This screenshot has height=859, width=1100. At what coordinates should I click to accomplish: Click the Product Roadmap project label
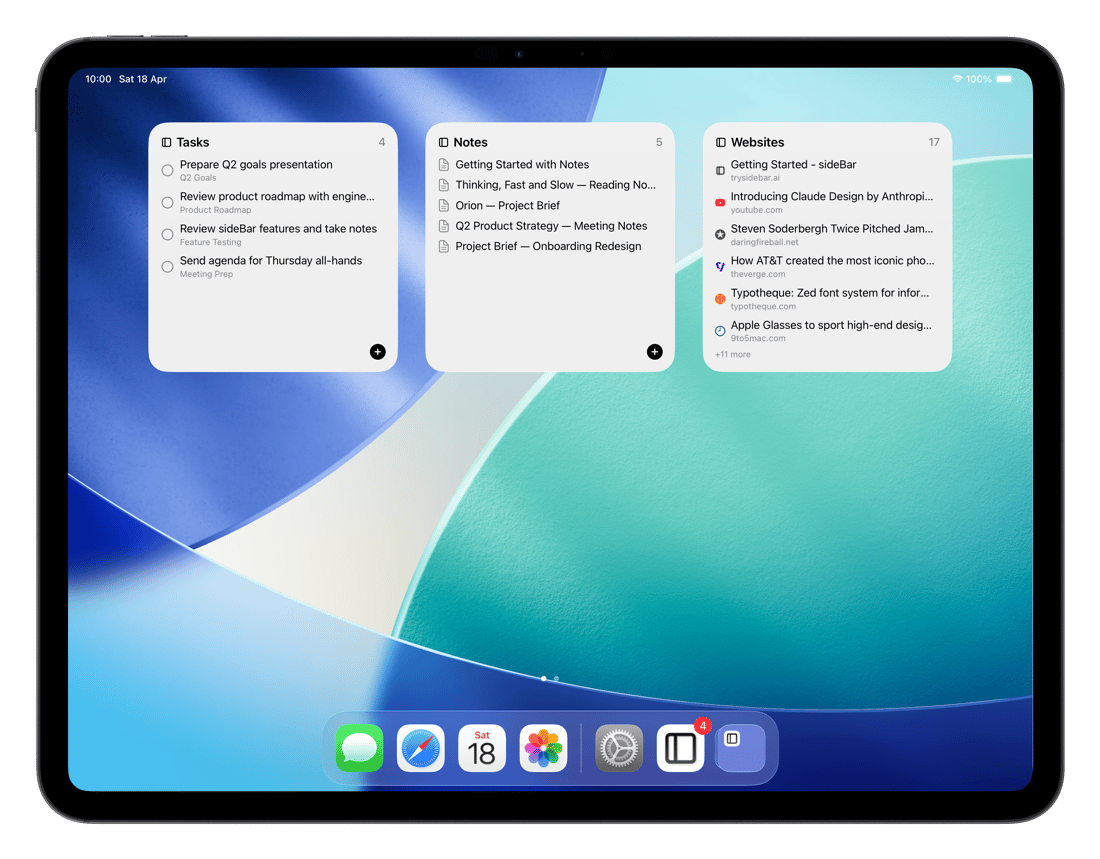coord(215,210)
